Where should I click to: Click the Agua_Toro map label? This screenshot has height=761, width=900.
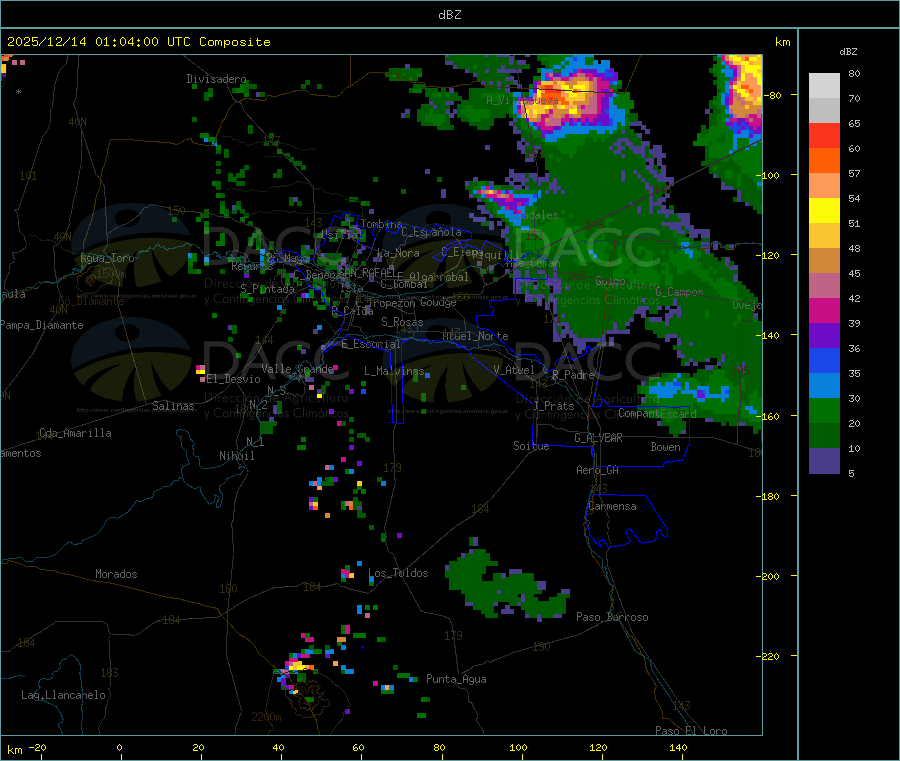[x=107, y=258]
